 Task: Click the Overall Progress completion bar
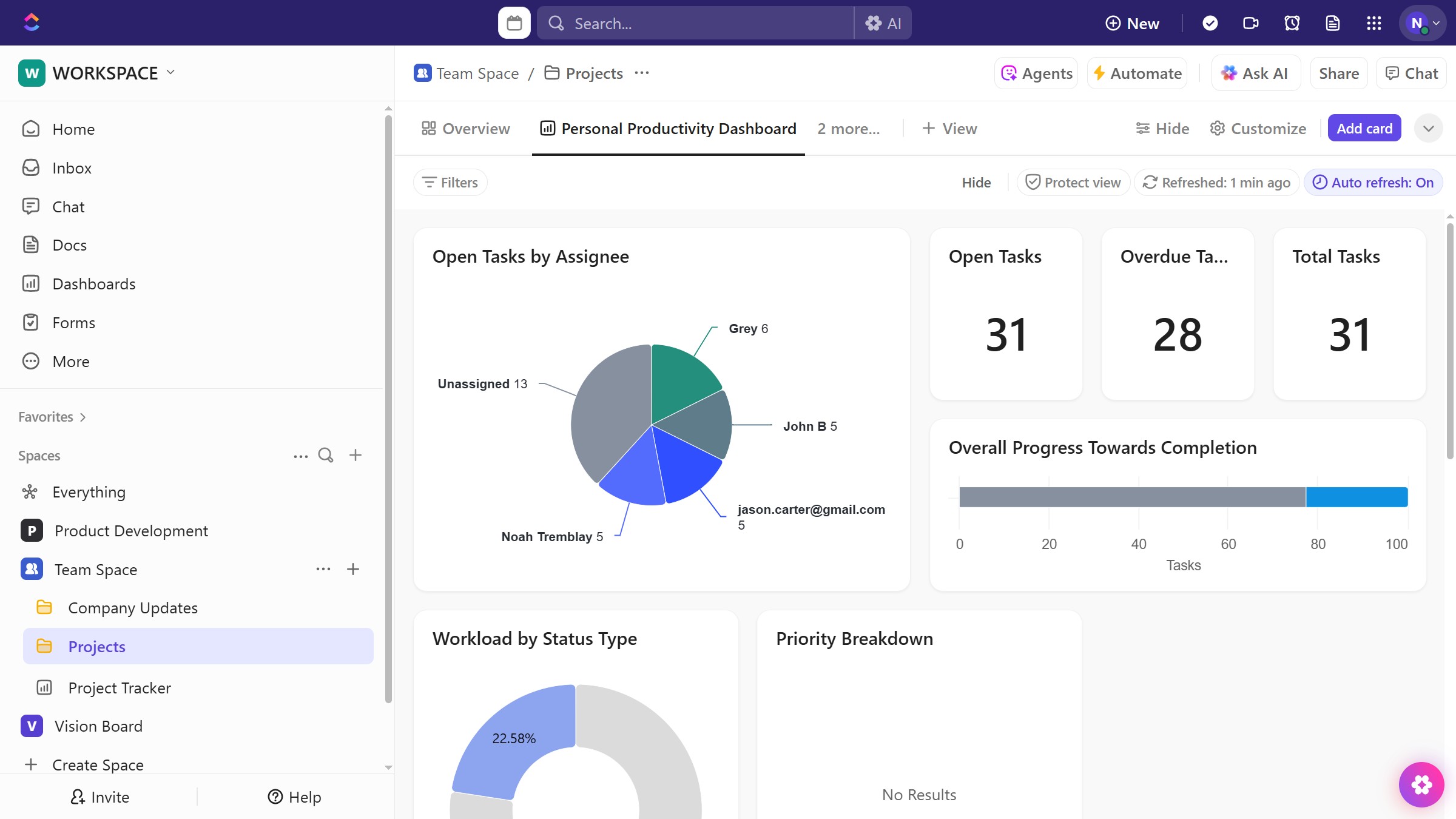[1183, 497]
